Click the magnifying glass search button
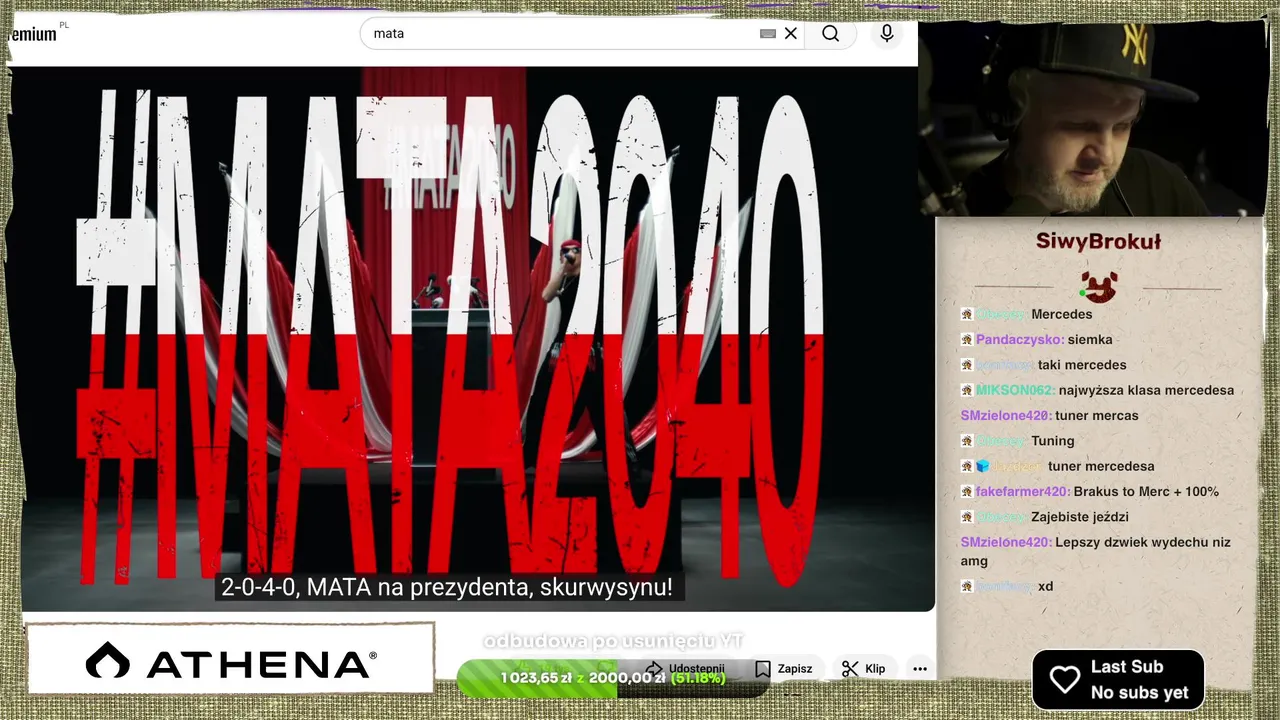This screenshot has height=720, width=1280. 831,33
